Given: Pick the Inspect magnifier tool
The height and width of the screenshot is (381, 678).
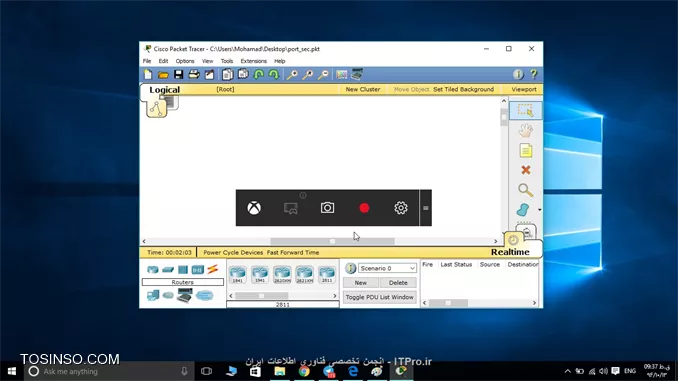Looking at the screenshot, I should click(525, 190).
